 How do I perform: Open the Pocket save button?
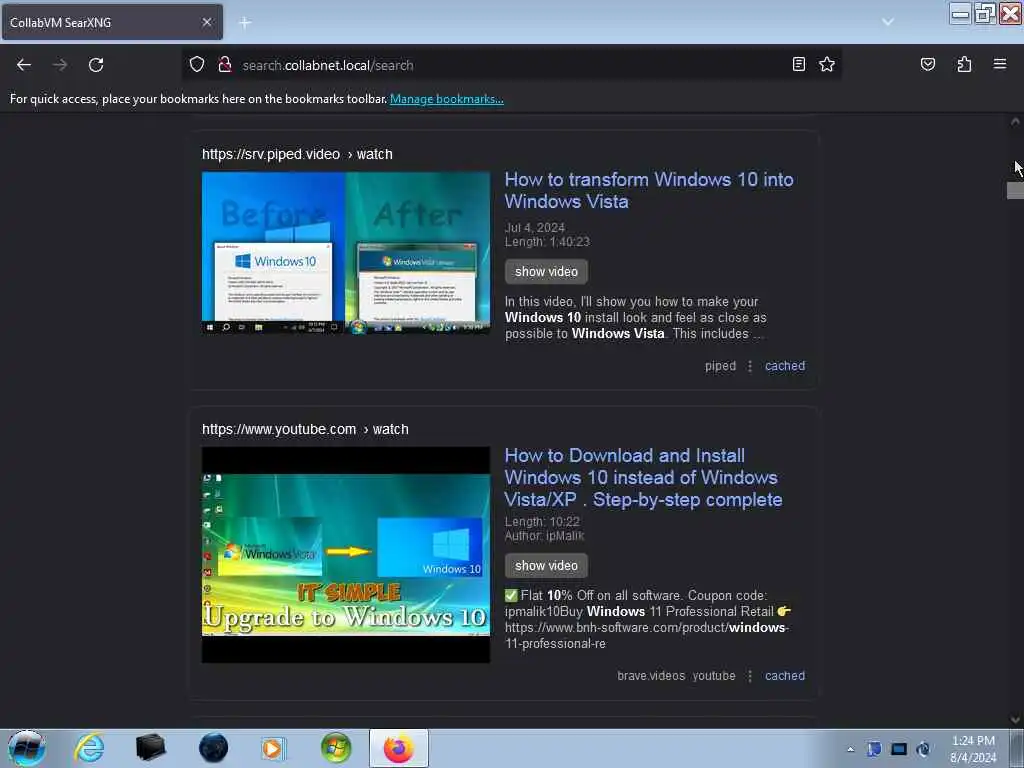click(x=927, y=64)
